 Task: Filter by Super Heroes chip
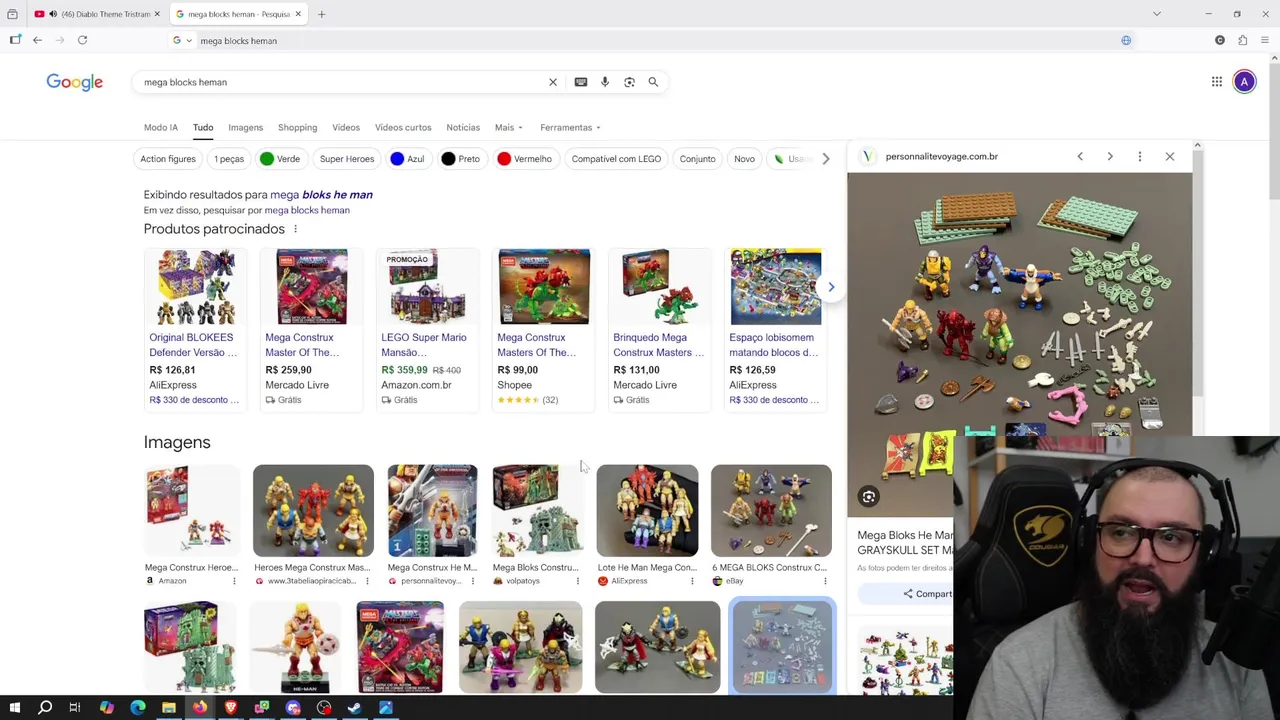(x=347, y=159)
